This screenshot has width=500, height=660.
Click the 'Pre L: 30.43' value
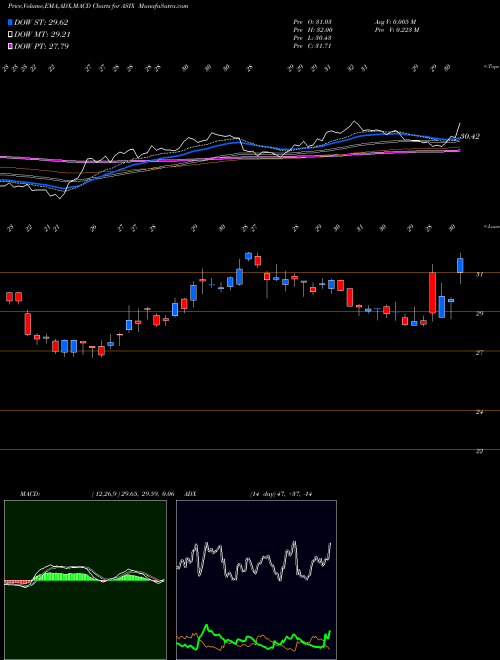[x=312, y=38]
